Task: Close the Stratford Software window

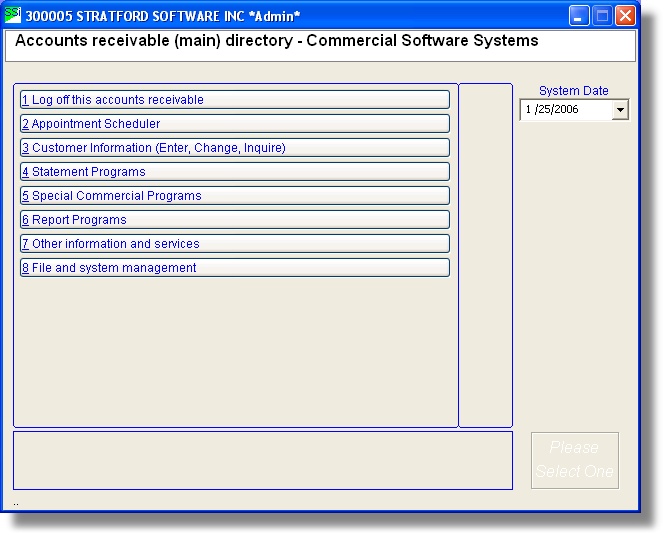Action: tap(626, 16)
